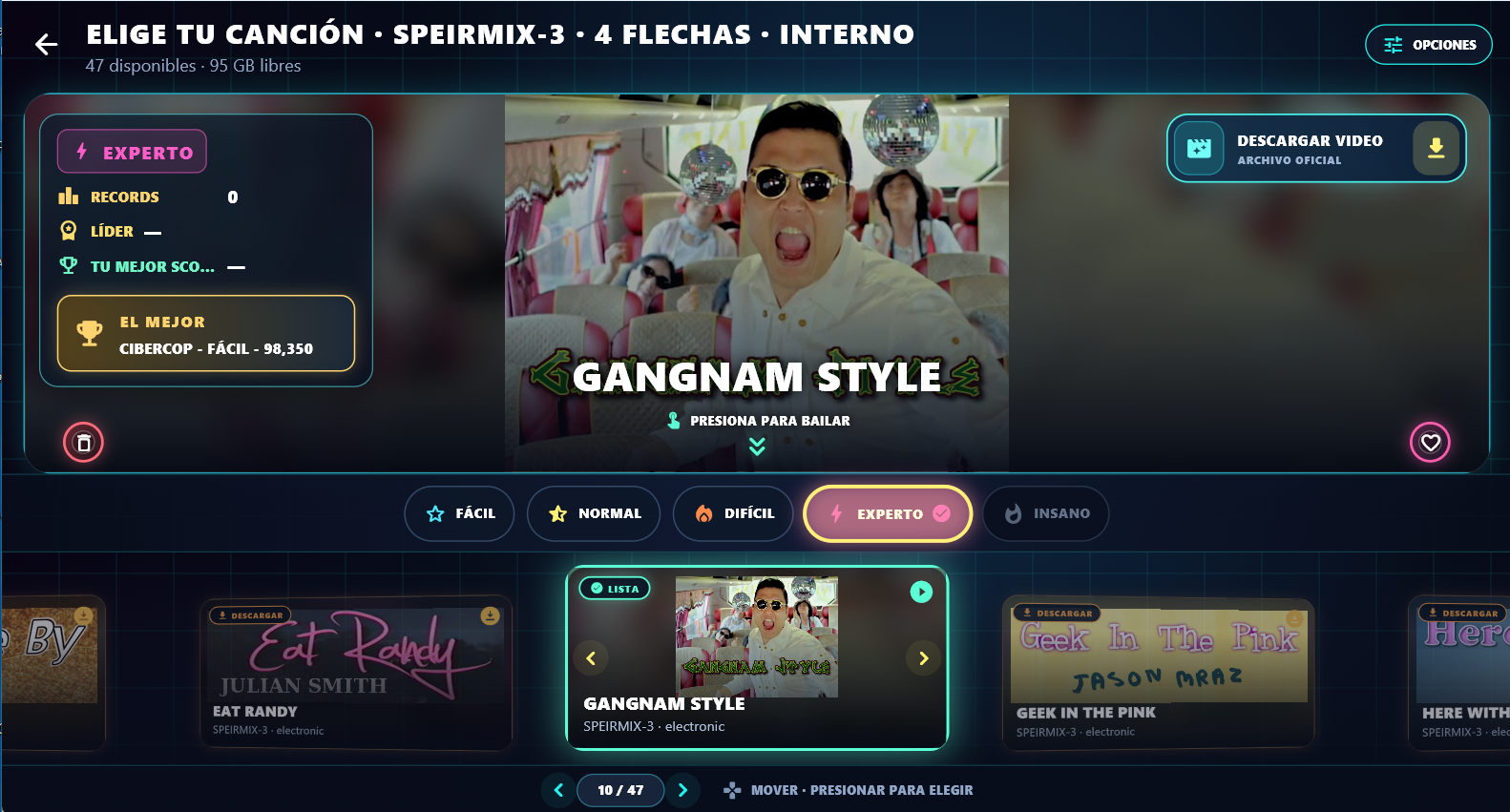Click the hand pointer icon by Presiona

click(674, 420)
